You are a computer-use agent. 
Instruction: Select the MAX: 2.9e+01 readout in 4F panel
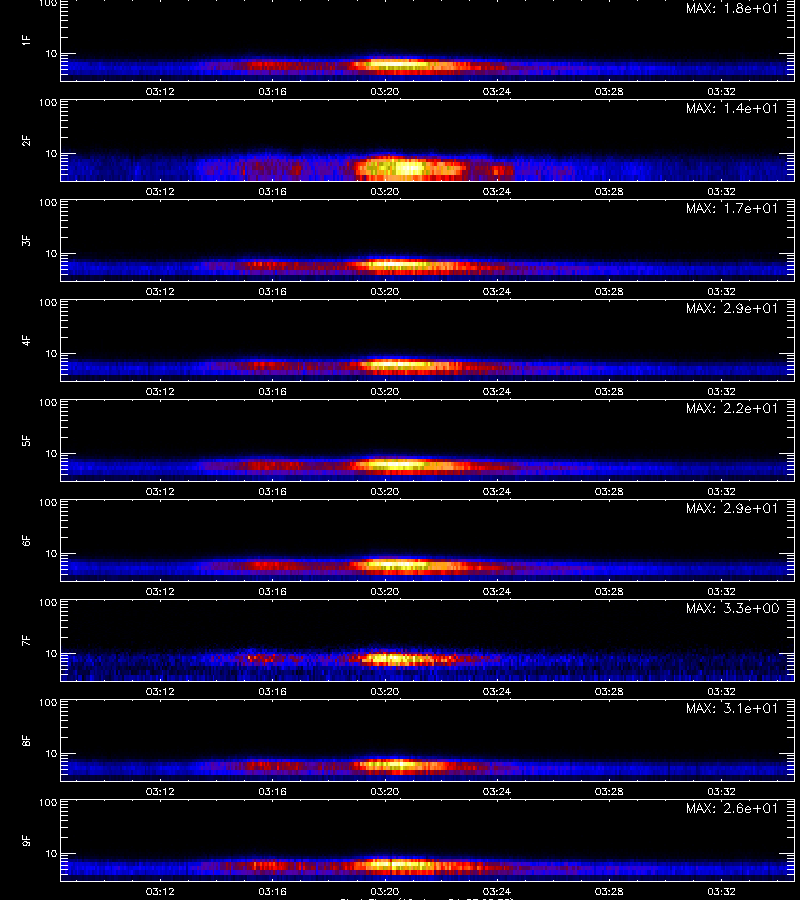(x=732, y=308)
